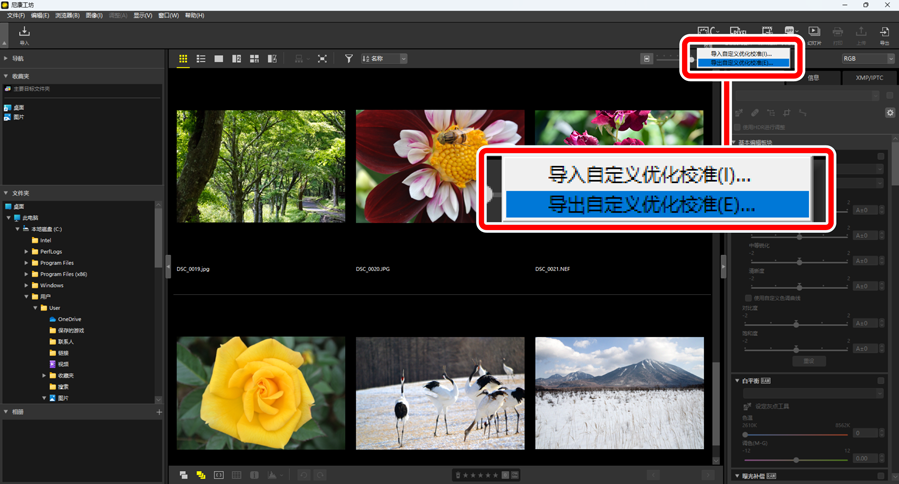This screenshot has height=484, width=899.
Task: Select the Program Files folder in tree
Action: pyautogui.click(x=56, y=263)
